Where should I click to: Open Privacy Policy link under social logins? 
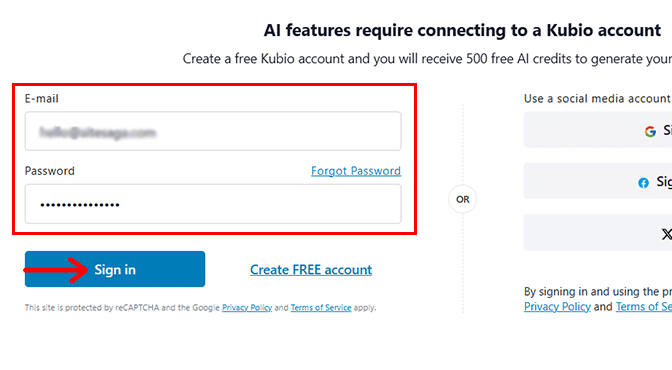coord(557,307)
